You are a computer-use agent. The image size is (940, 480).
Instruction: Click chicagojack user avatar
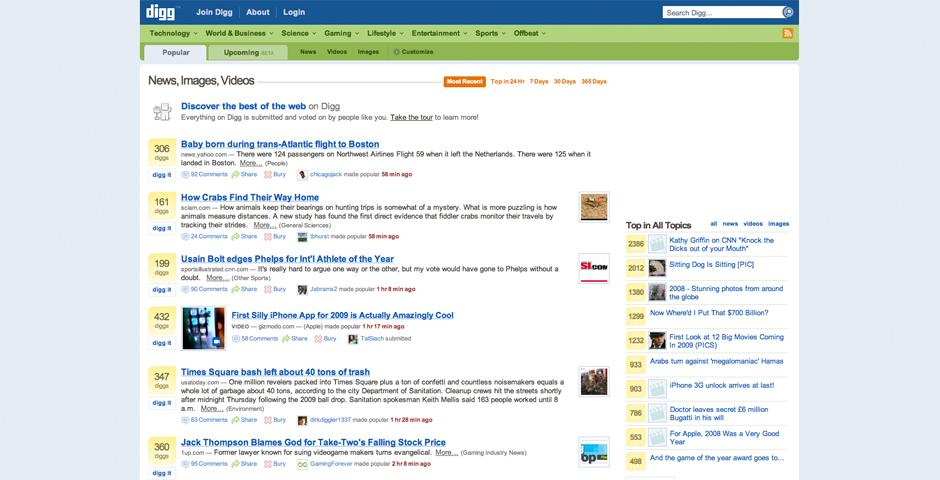[302, 174]
